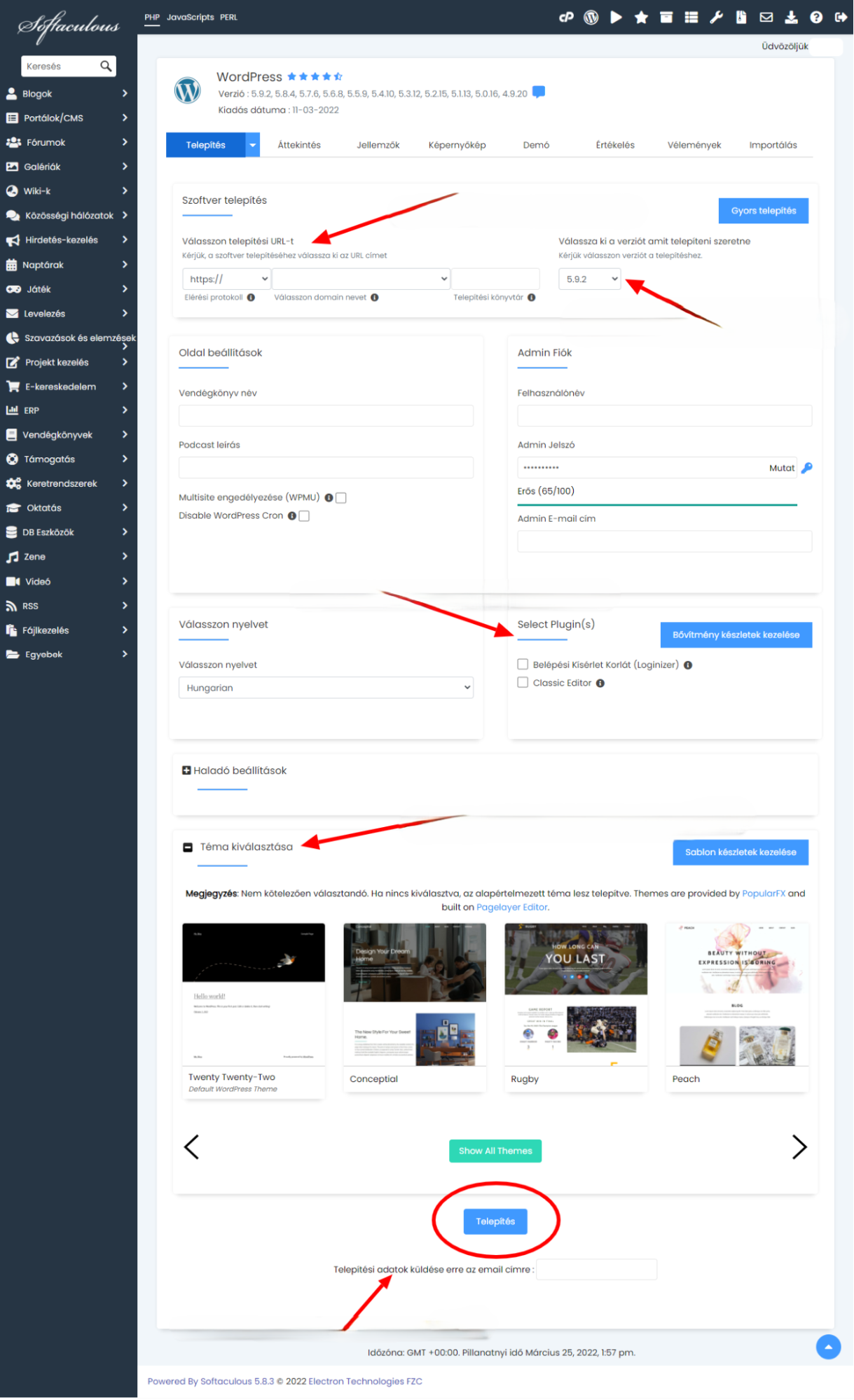This screenshot has width=854, height=1400.
Task: Select the Rugby theme thumbnail
Action: tap(576, 995)
